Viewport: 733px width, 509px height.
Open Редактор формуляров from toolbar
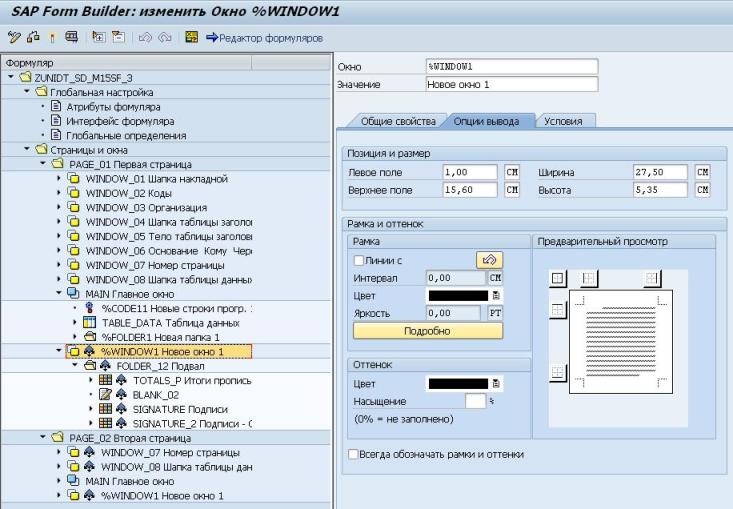click(x=265, y=38)
